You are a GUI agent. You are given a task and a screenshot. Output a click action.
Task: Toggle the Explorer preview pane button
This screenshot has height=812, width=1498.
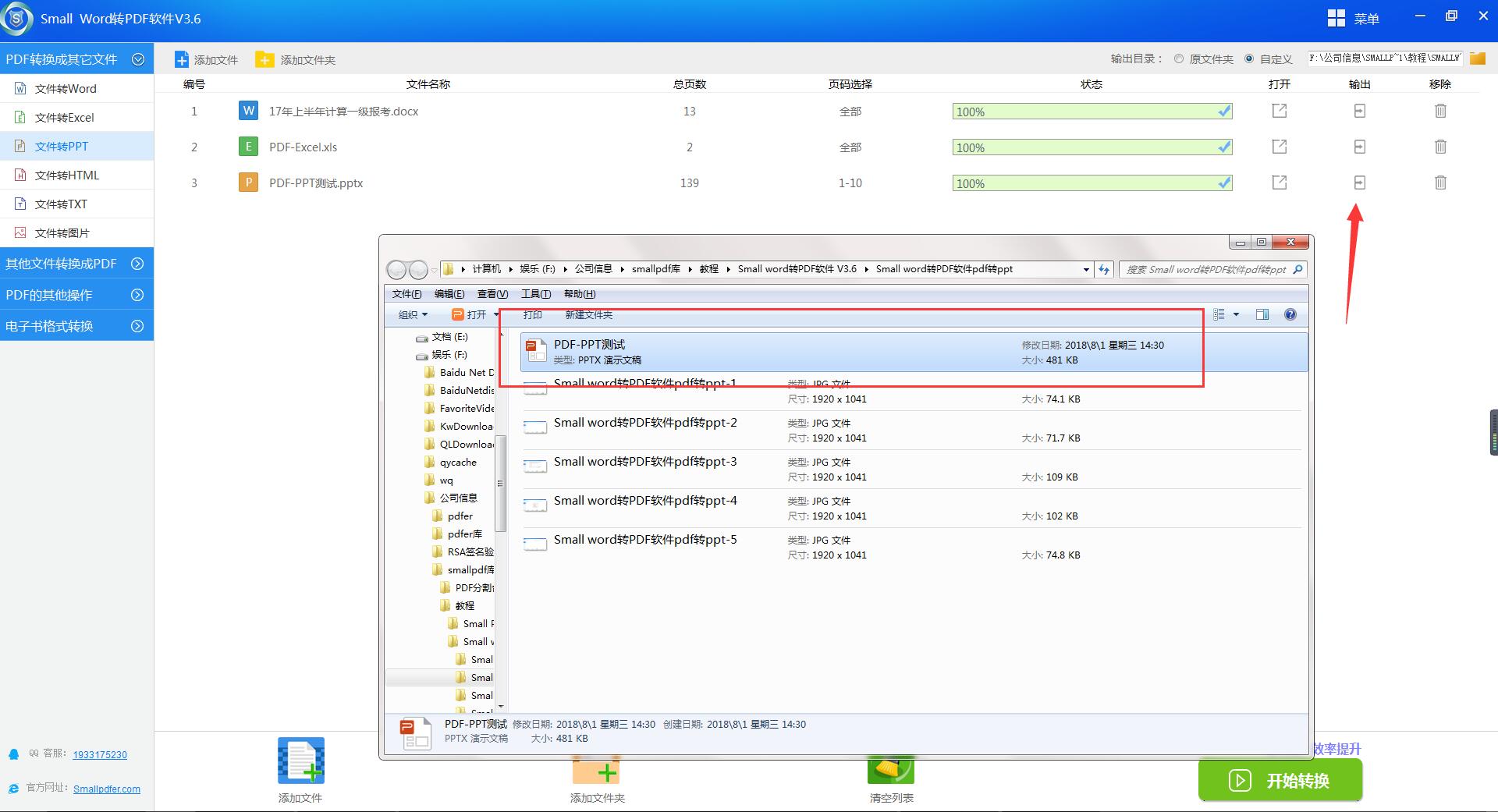1262,314
